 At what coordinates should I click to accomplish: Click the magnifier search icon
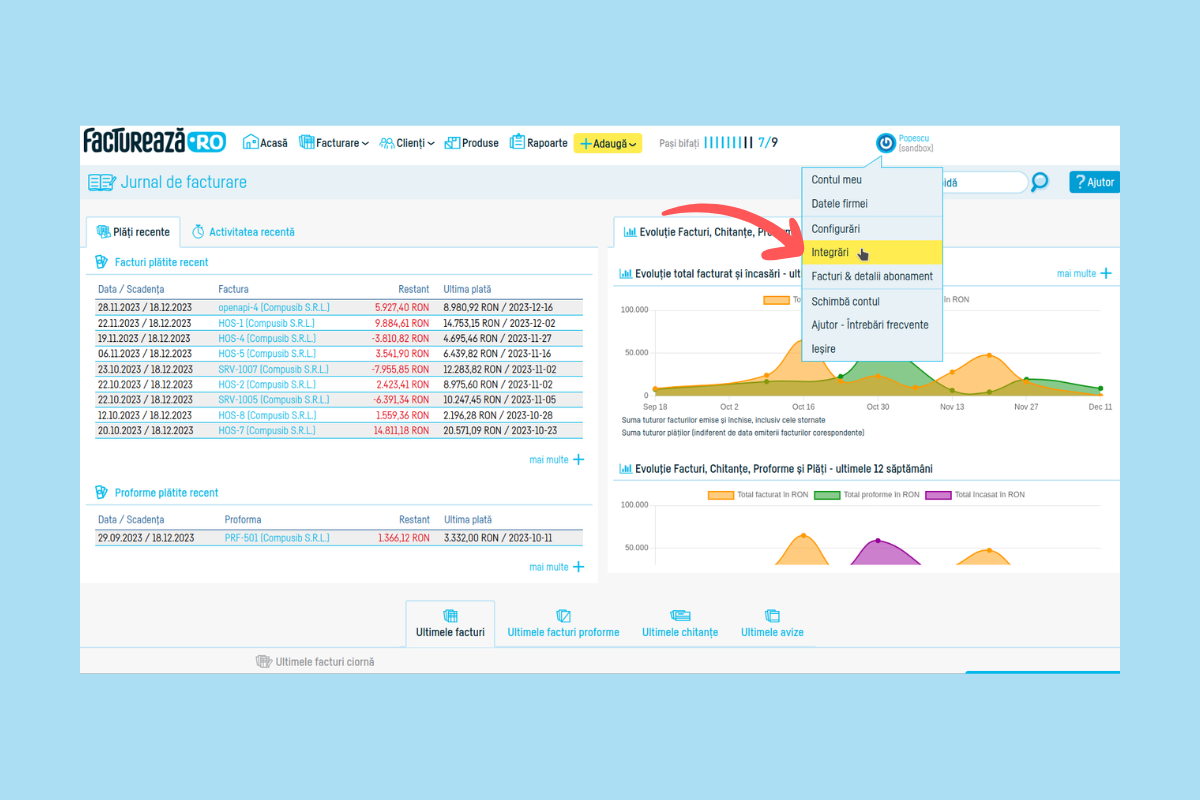[1040, 182]
